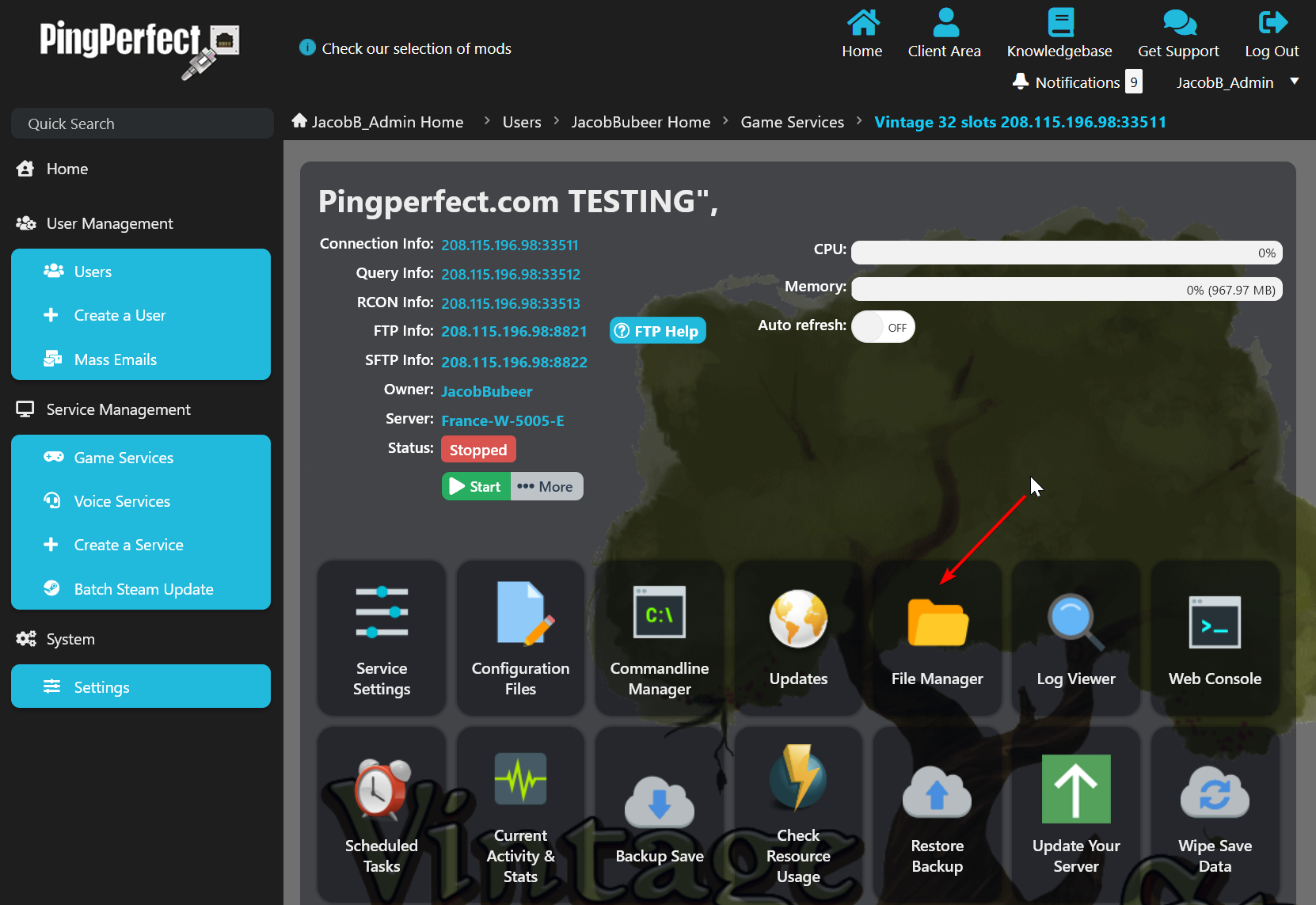Open Check Resource Usage tile
Screen dimensions: 1316x905
tap(798, 816)
